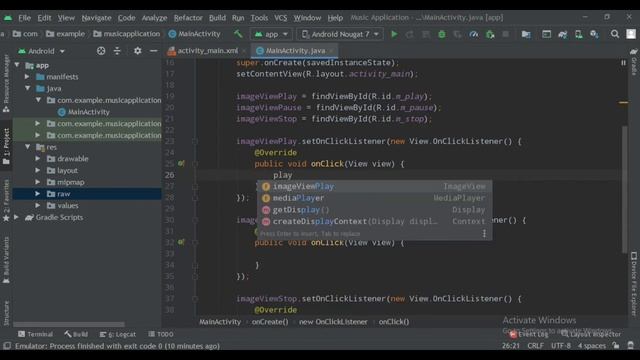The height and width of the screenshot is (360, 640).
Task: Click UTF-8 encoding in status bar
Action: [561, 346]
